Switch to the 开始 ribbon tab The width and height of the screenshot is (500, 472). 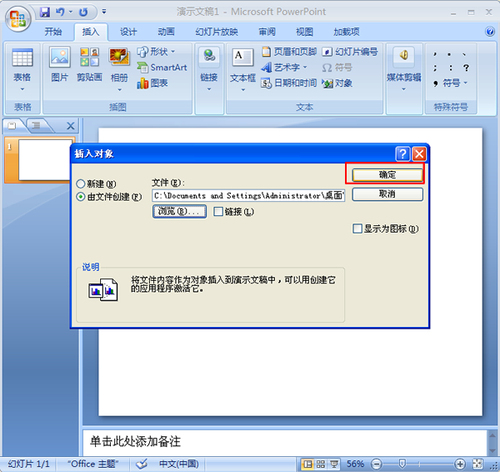(53, 32)
